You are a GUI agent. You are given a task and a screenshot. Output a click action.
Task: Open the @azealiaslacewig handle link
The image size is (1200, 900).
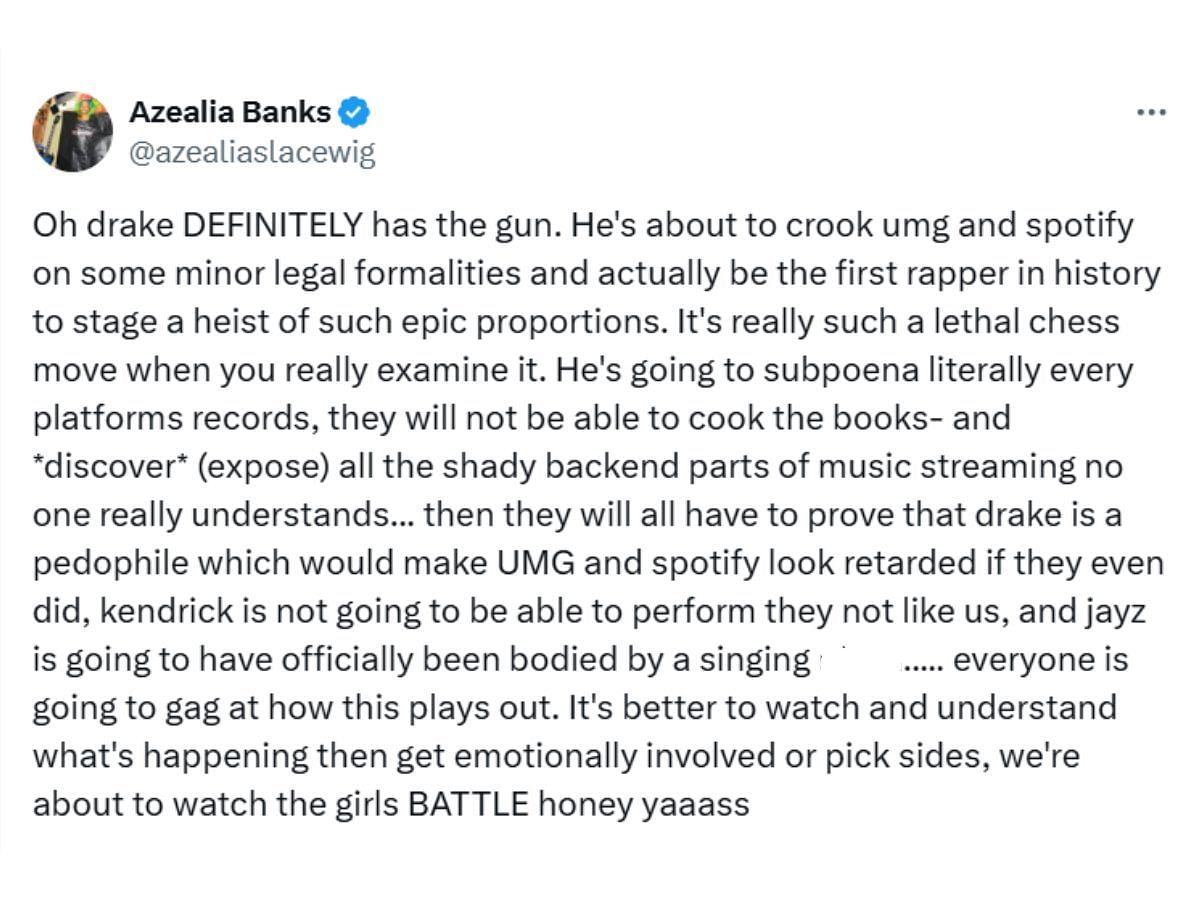tap(252, 154)
